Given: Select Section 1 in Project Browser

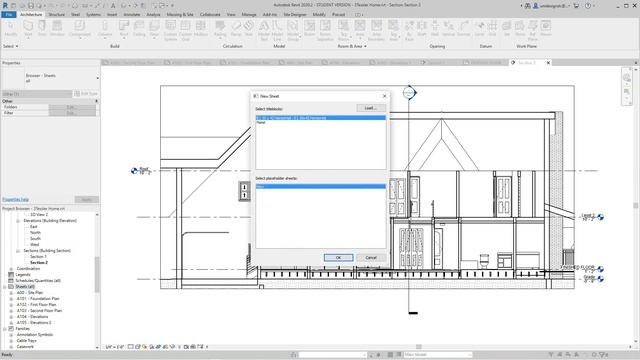Looking at the screenshot, I should (x=38, y=257).
